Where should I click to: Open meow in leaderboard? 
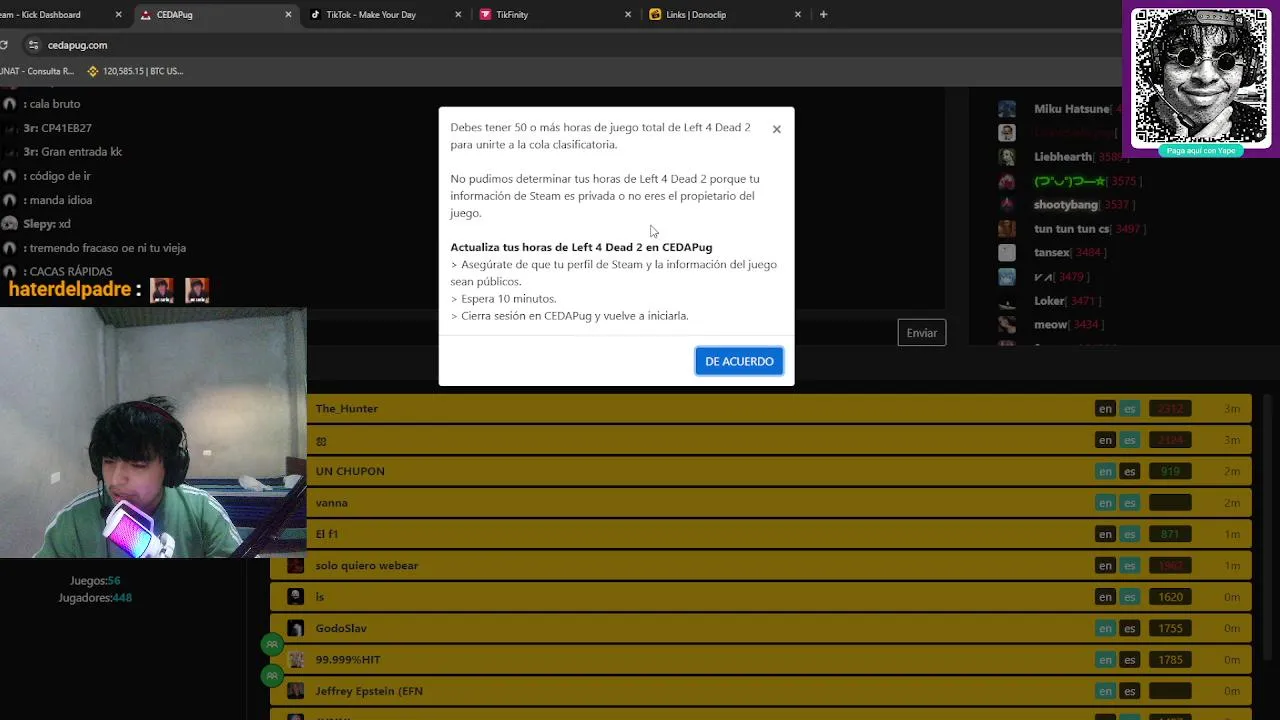(x=1050, y=325)
